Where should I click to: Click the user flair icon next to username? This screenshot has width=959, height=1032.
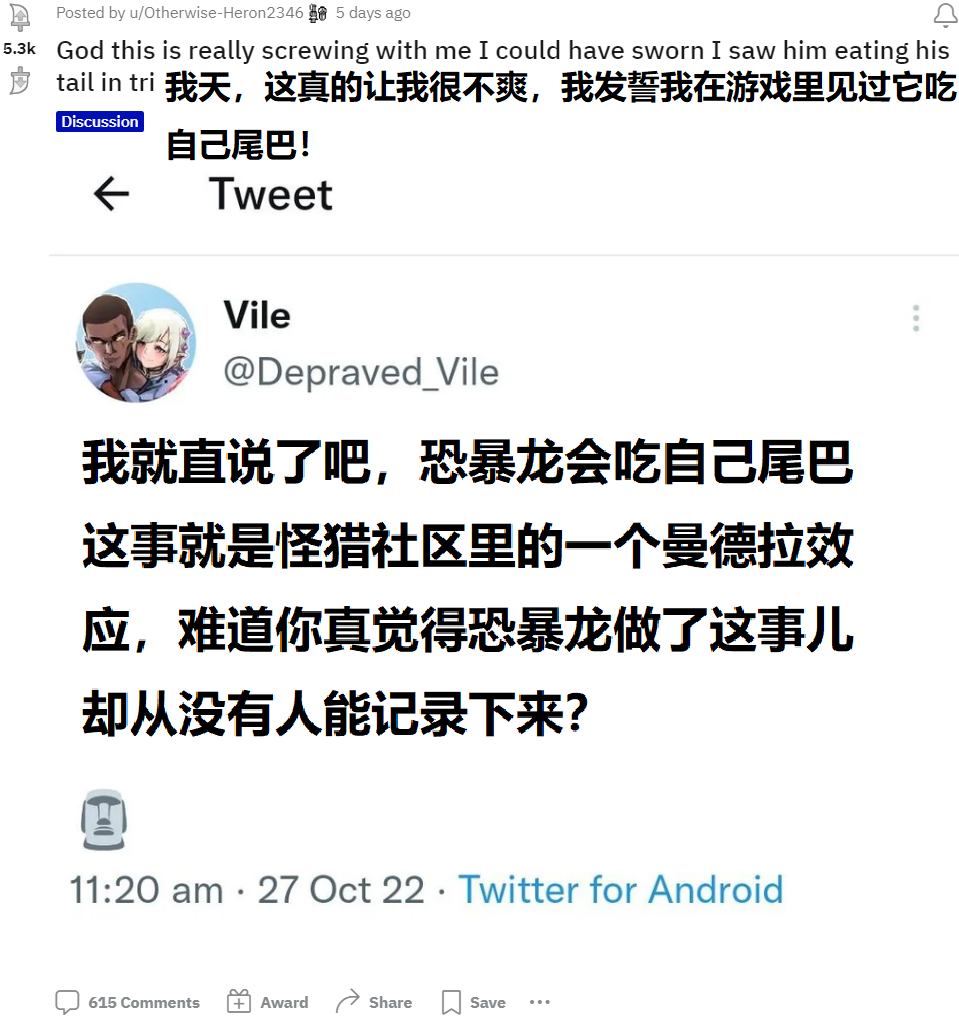tap(318, 13)
